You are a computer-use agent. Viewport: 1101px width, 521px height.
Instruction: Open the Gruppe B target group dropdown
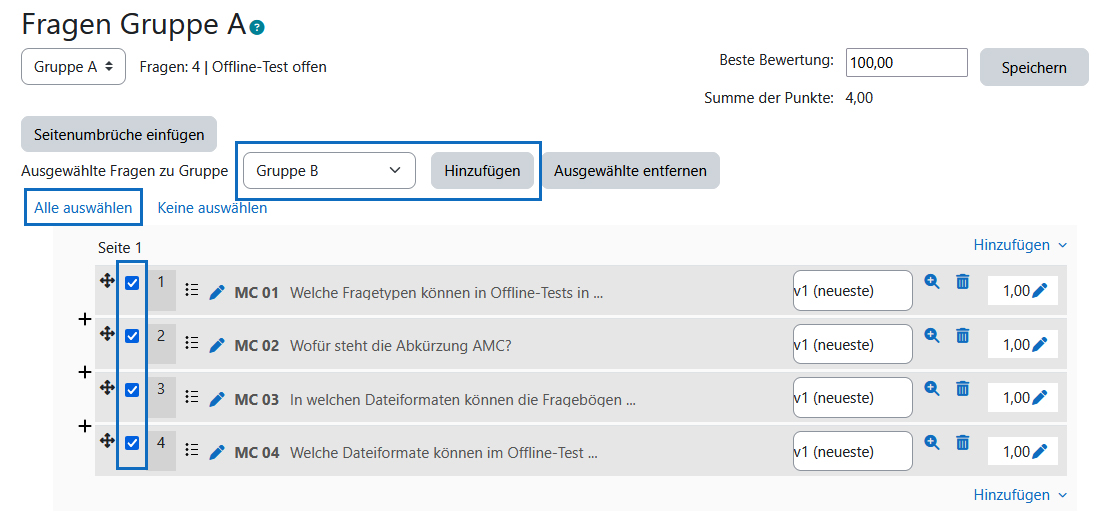pos(329,171)
